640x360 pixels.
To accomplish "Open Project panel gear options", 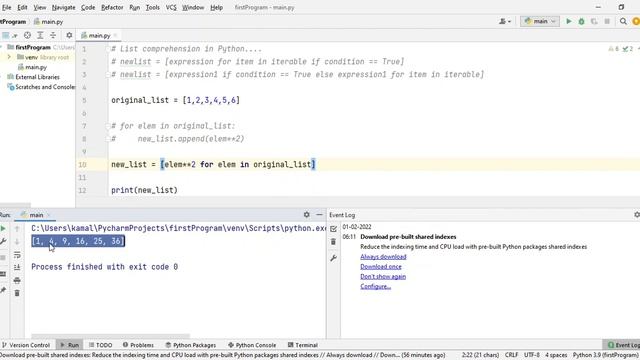I will click(69, 36).
